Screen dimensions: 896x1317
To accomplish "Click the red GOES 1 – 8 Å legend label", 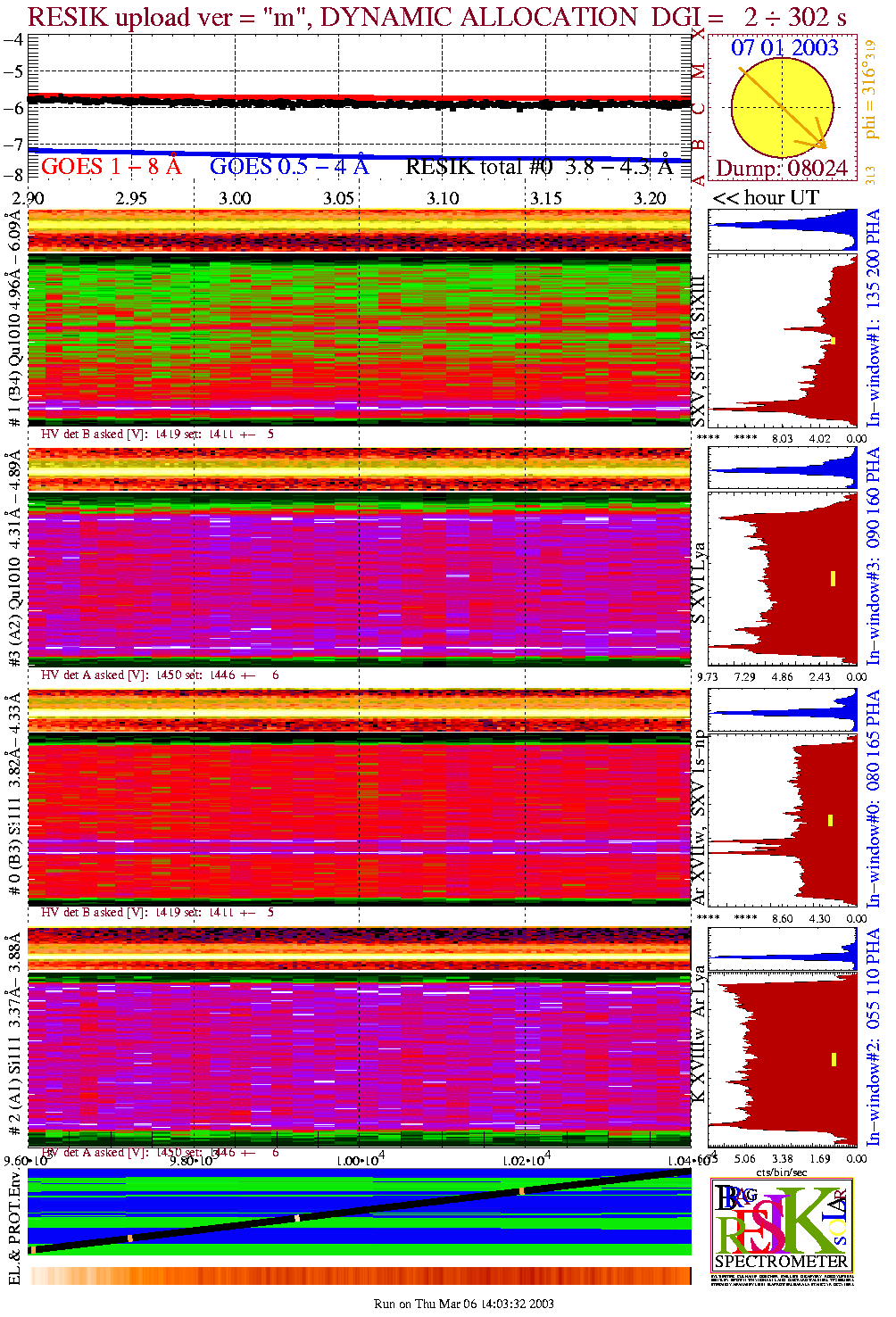I will 111,167.
